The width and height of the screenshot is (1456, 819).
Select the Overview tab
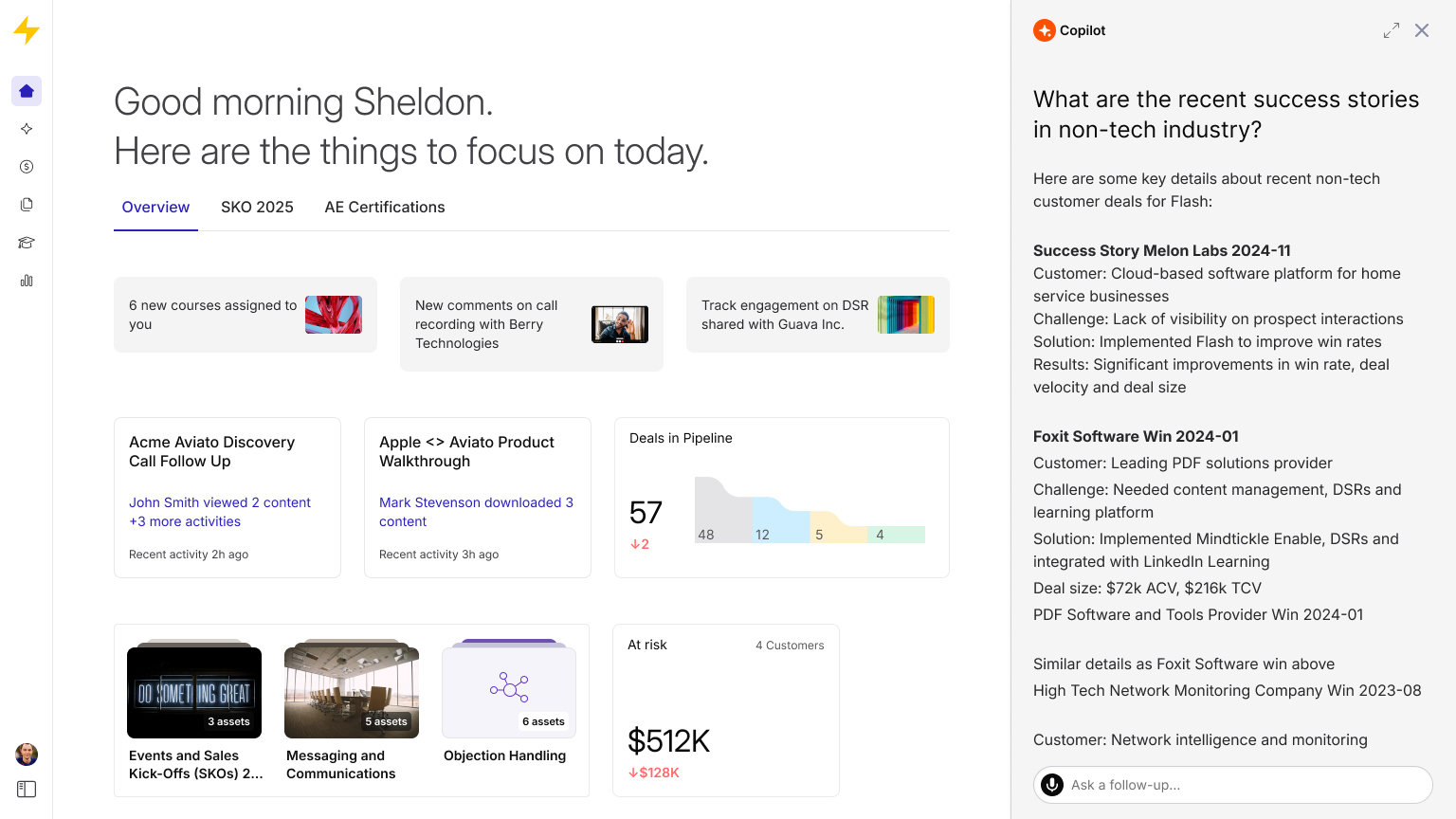155,207
